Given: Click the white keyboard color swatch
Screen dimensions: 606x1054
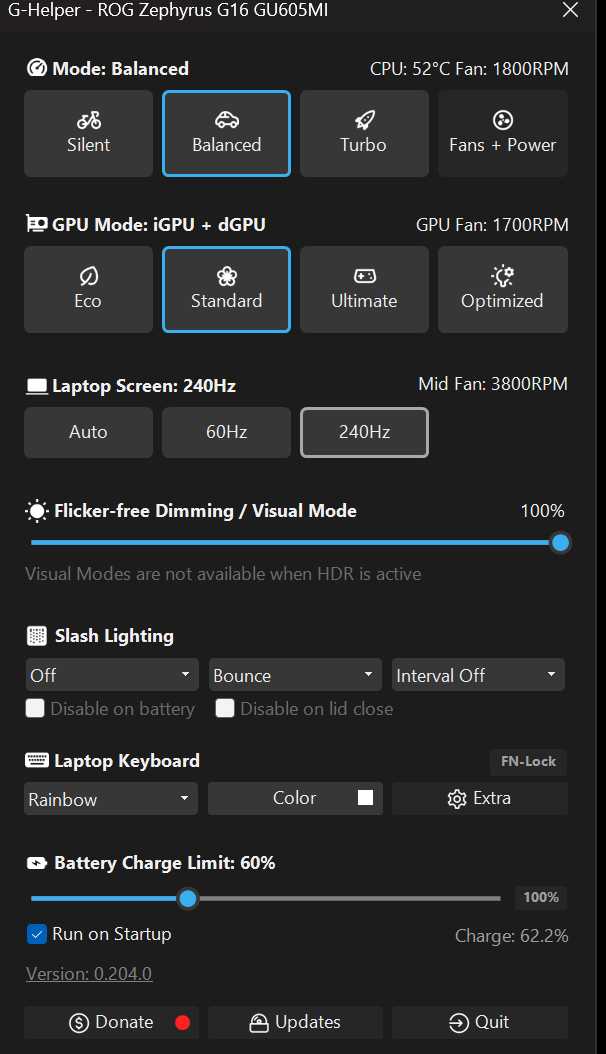Looking at the screenshot, I should [x=365, y=797].
